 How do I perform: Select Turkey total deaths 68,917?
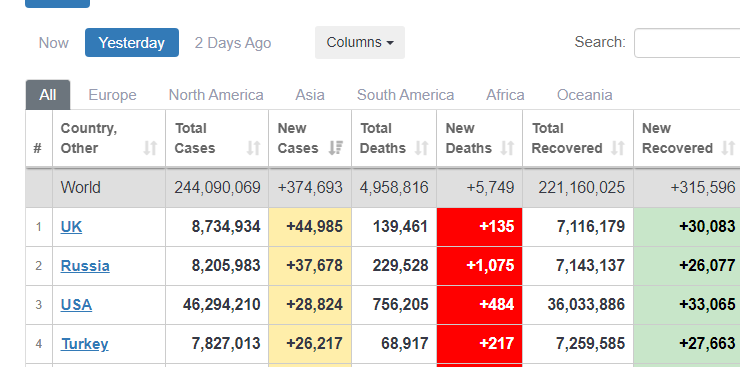pyautogui.click(x=404, y=343)
